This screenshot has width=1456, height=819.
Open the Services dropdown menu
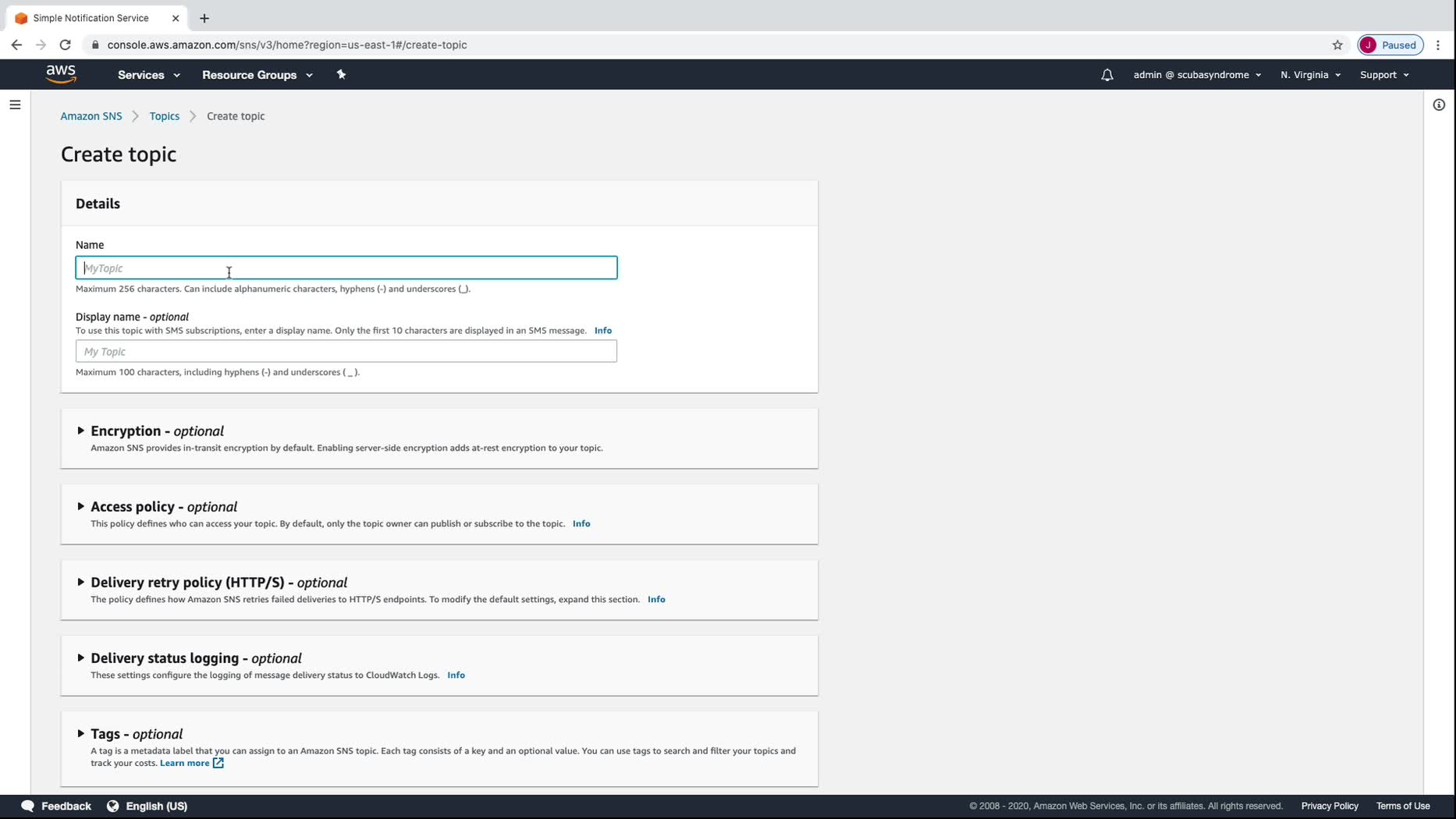(149, 75)
